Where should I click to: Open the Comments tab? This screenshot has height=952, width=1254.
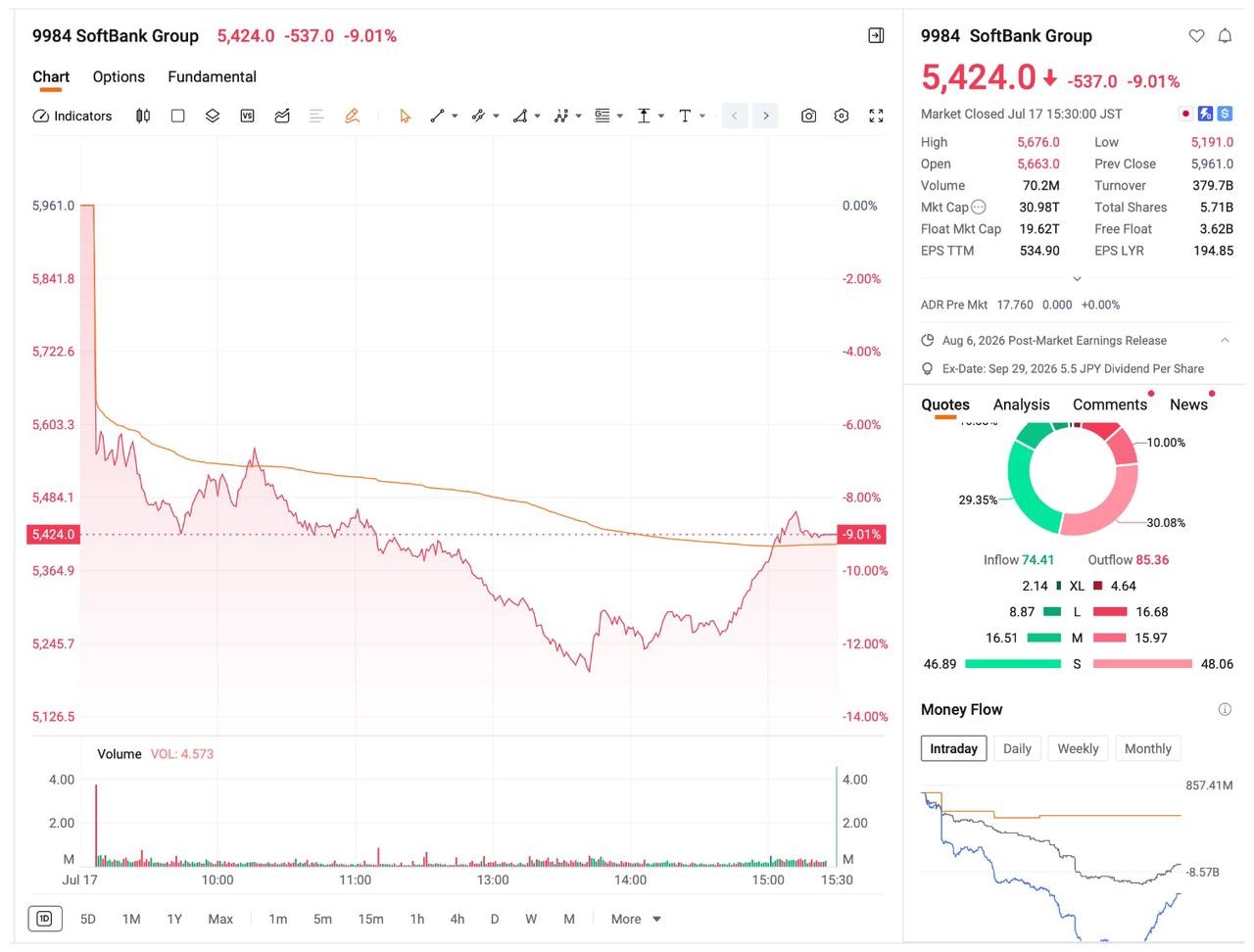[x=1110, y=405]
